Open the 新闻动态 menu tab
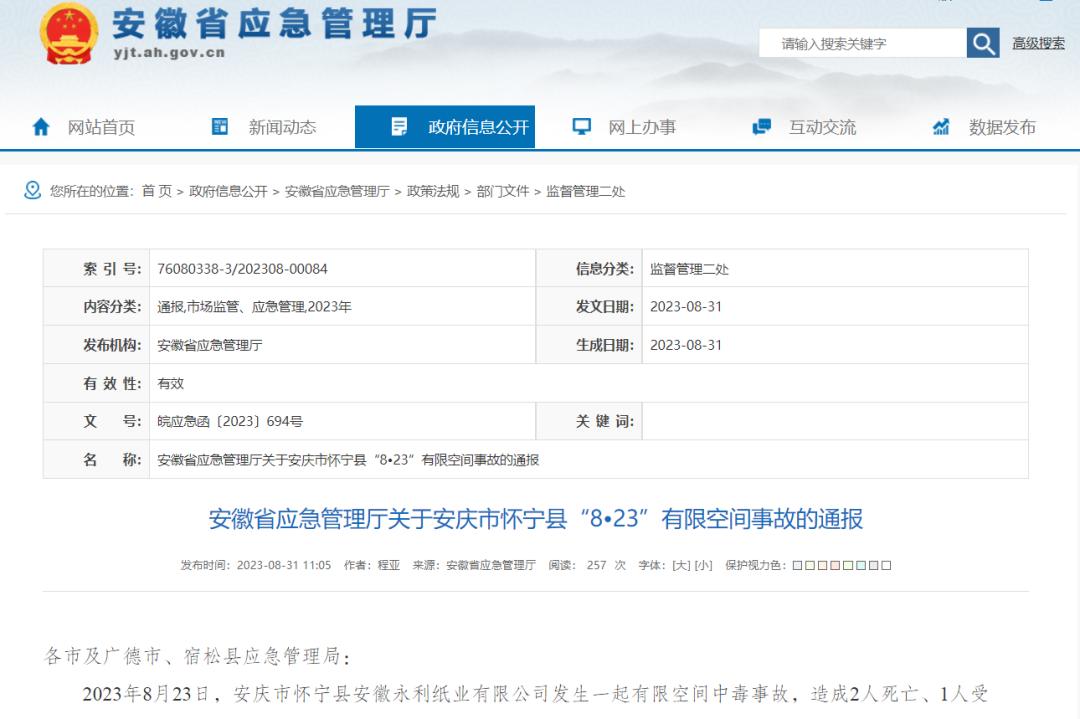The width and height of the screenshot is (1080, 719). (x=282, y=127)
